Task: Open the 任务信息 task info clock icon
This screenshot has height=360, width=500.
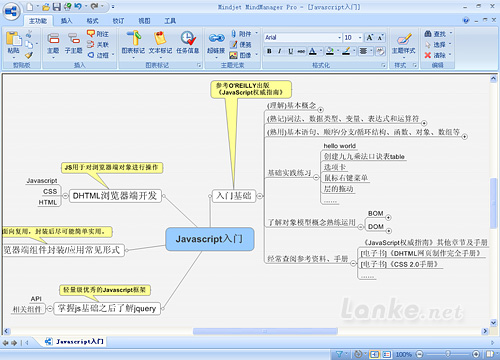Action: [x=188, y=38]
